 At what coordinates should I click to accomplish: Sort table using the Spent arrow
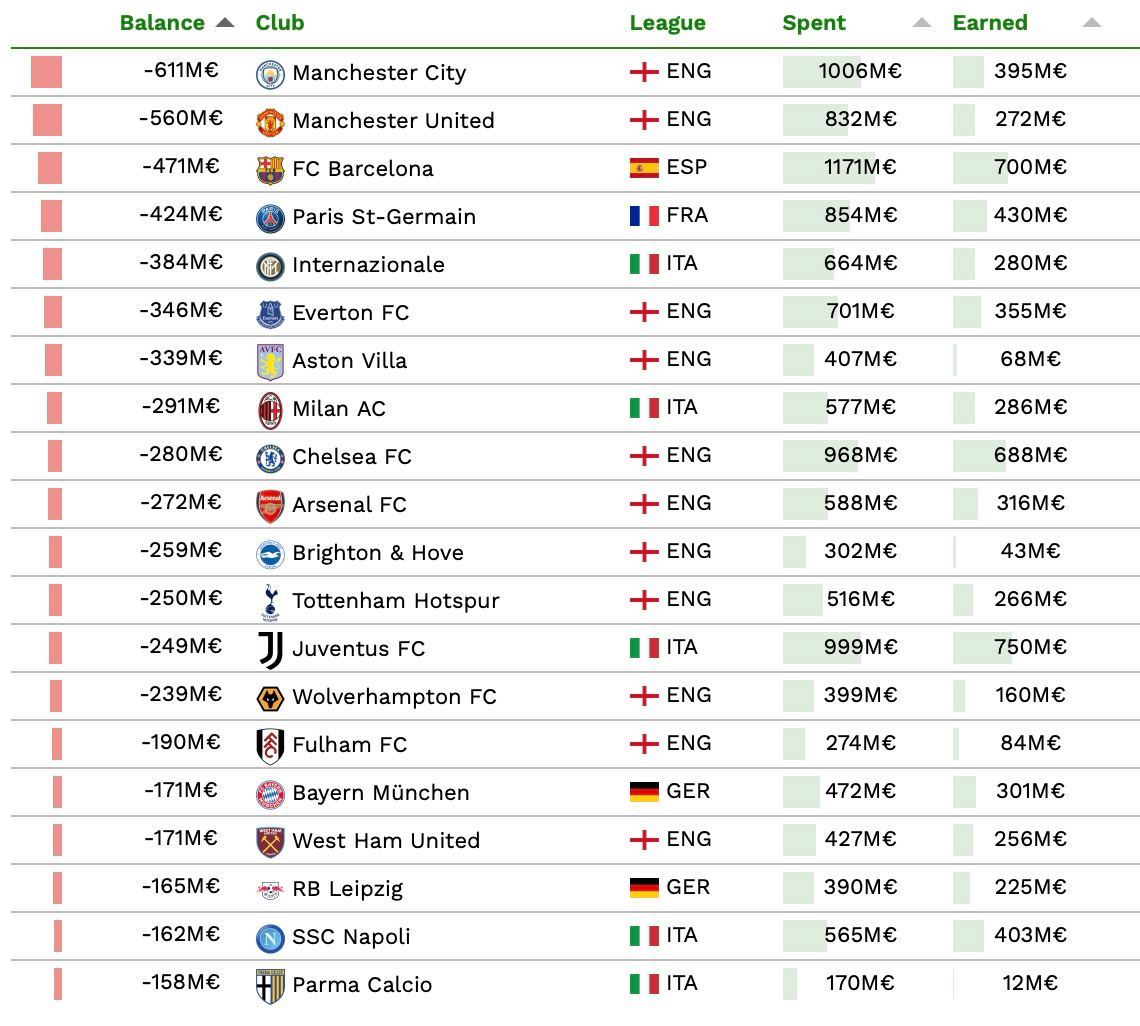click(921, 23)
